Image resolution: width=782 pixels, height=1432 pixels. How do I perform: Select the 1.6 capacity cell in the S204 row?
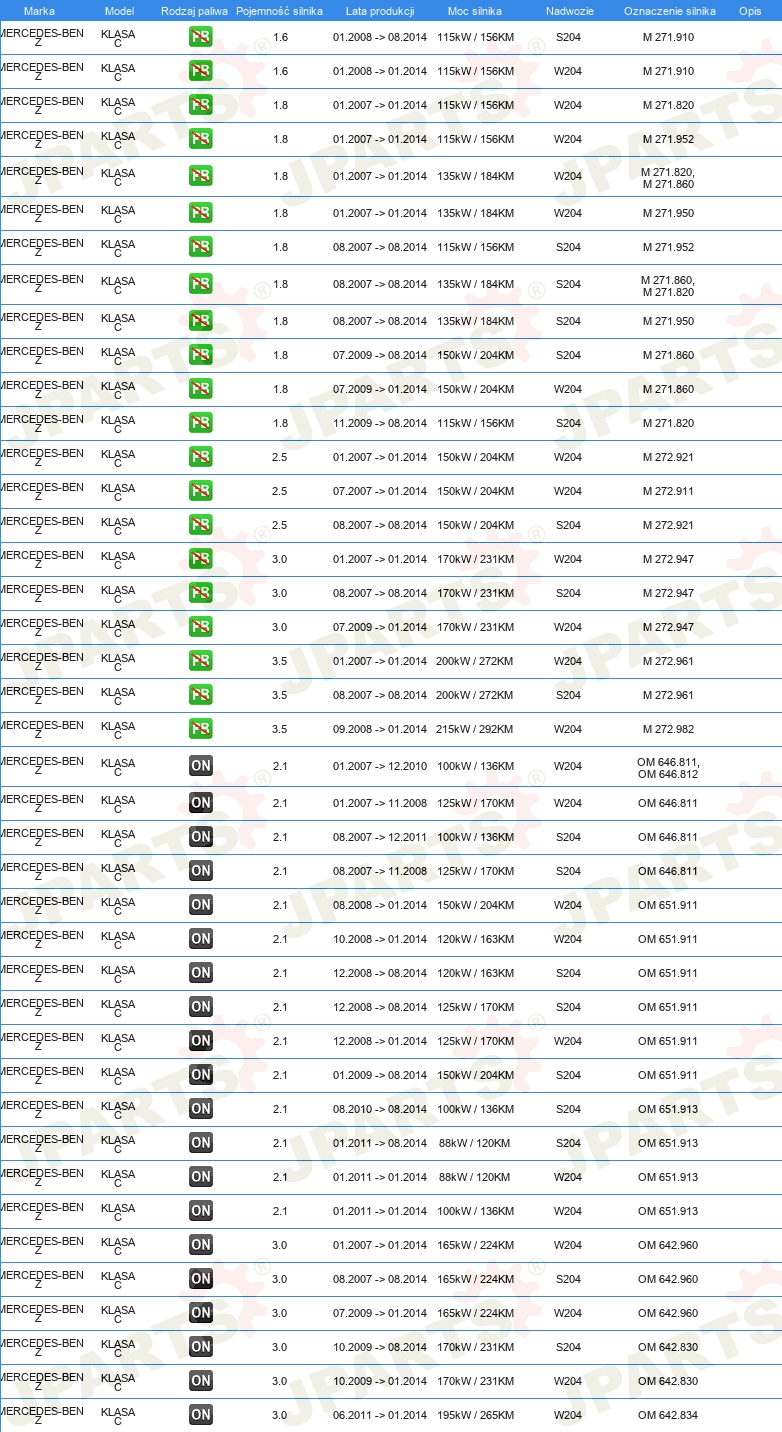[280, 37]
